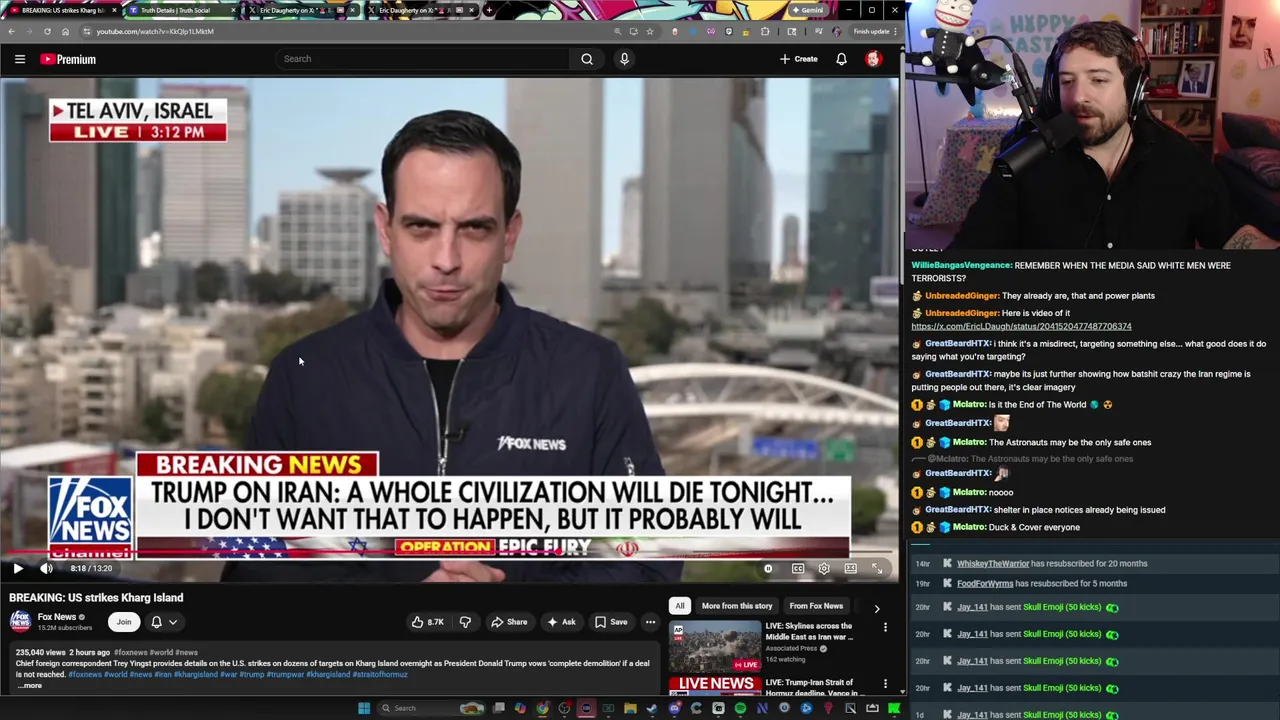Open Steam from the taskbar
Screen dimensions: 1280x720
[x=651, y=708]
